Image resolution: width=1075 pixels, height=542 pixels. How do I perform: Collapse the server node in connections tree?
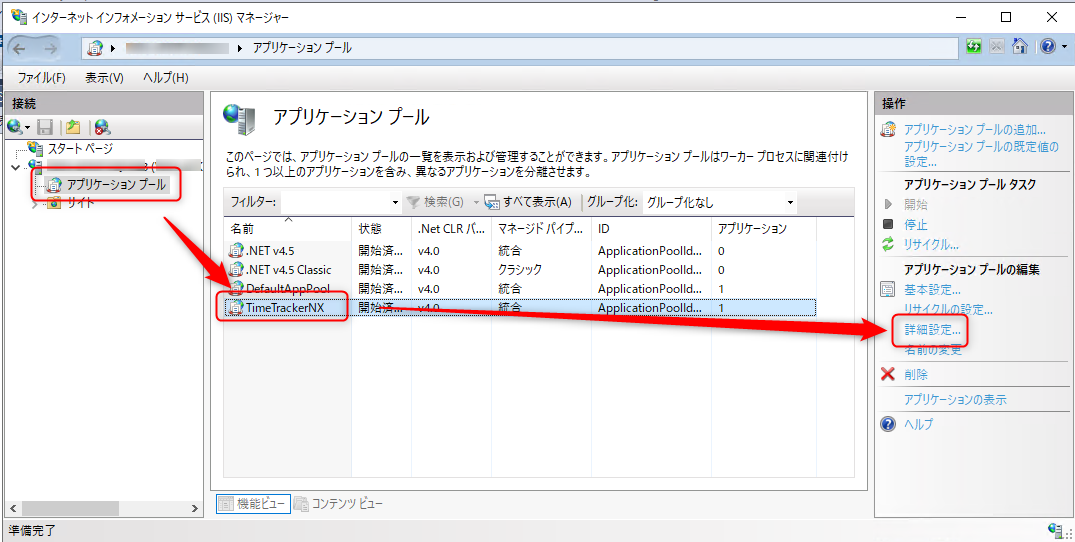click(x=13, y=166)
